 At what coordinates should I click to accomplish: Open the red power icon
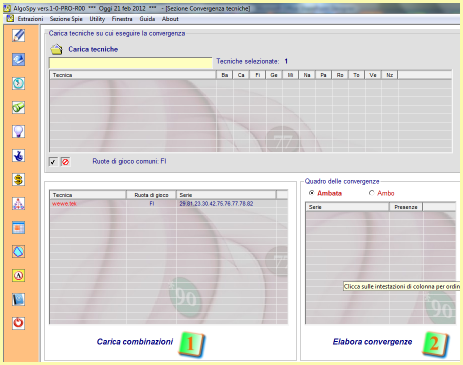coord(19,323)
